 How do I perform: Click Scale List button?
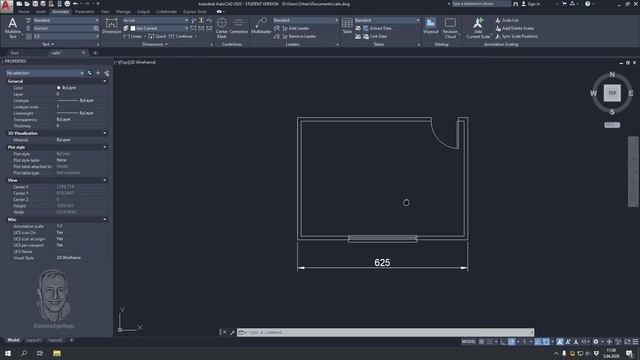[x=507, y=20]
